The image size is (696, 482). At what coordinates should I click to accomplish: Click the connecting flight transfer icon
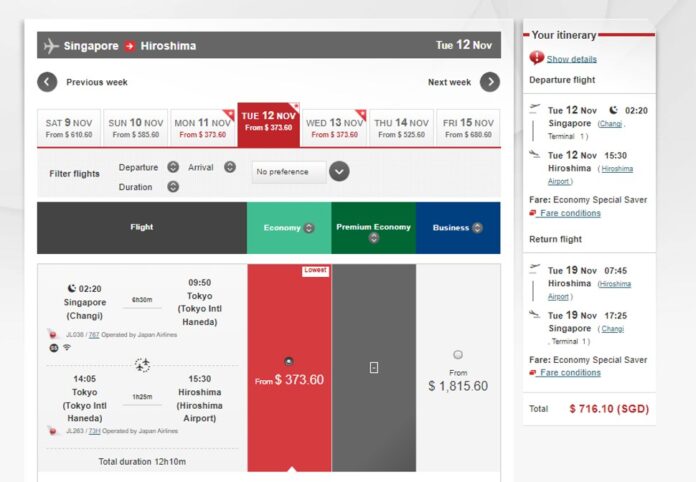click(x=142, y=366)
